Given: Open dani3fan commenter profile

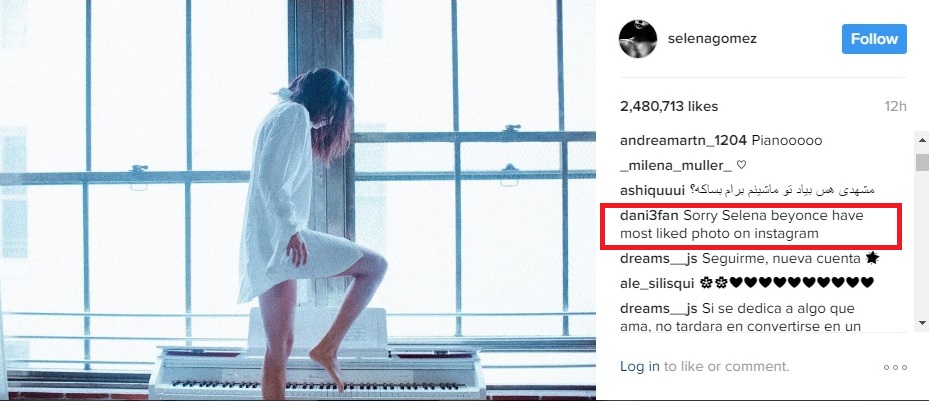Looking at the screenshot, I should coord(649,216).
